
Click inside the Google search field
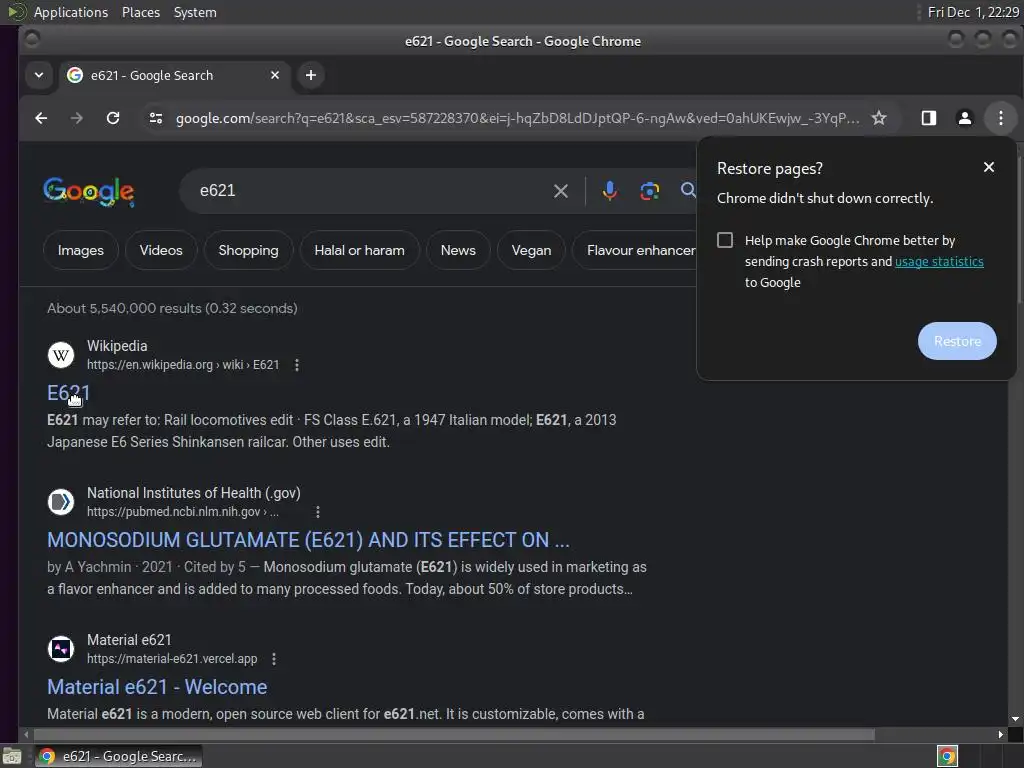point(372,191)
